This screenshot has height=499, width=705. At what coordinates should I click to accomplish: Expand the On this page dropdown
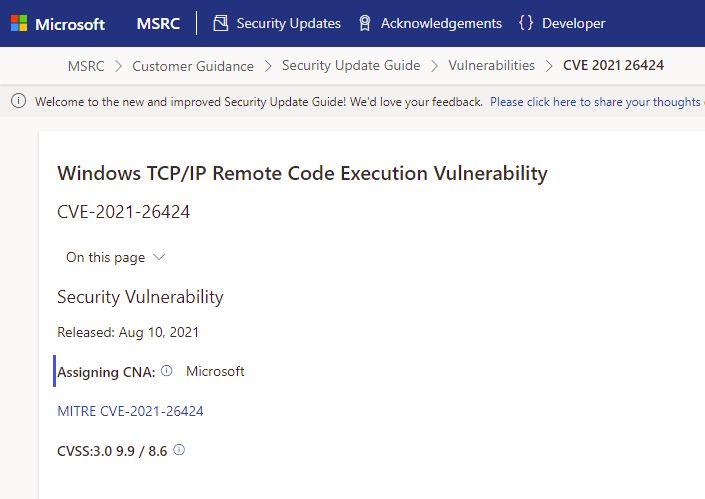[x=115, y=257]
